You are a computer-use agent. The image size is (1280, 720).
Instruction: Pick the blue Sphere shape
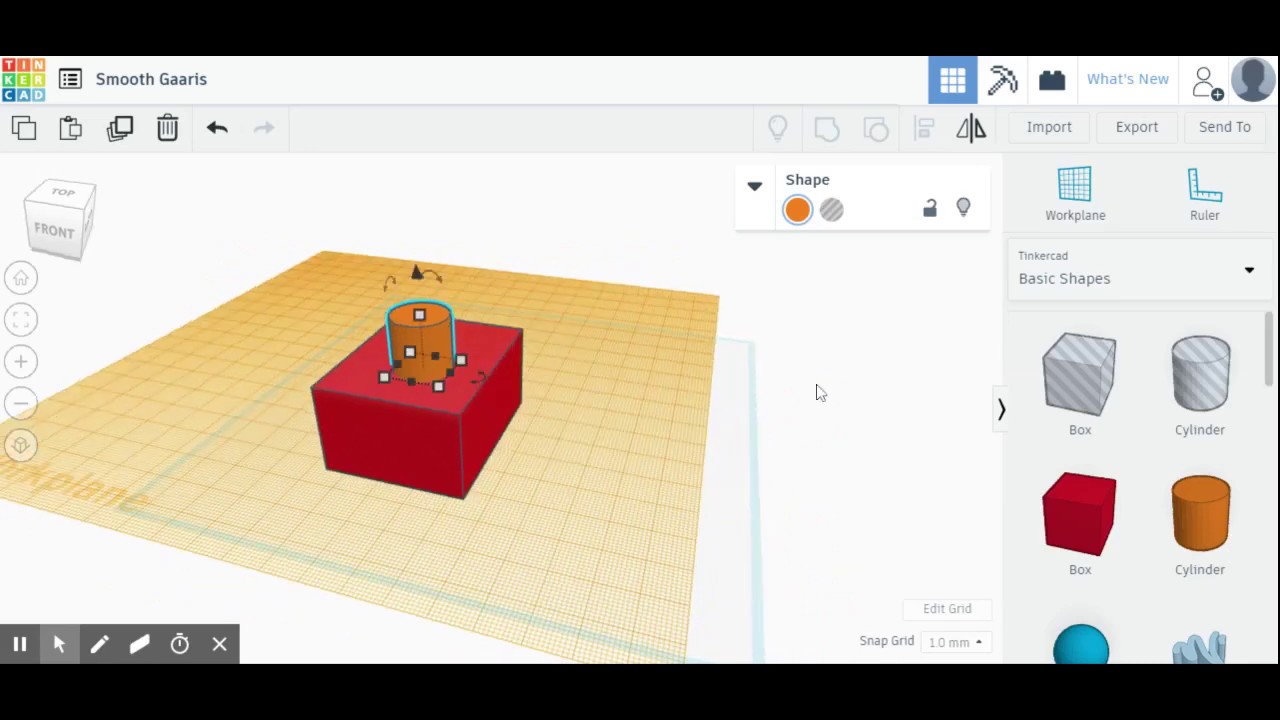coord(1081,644)
